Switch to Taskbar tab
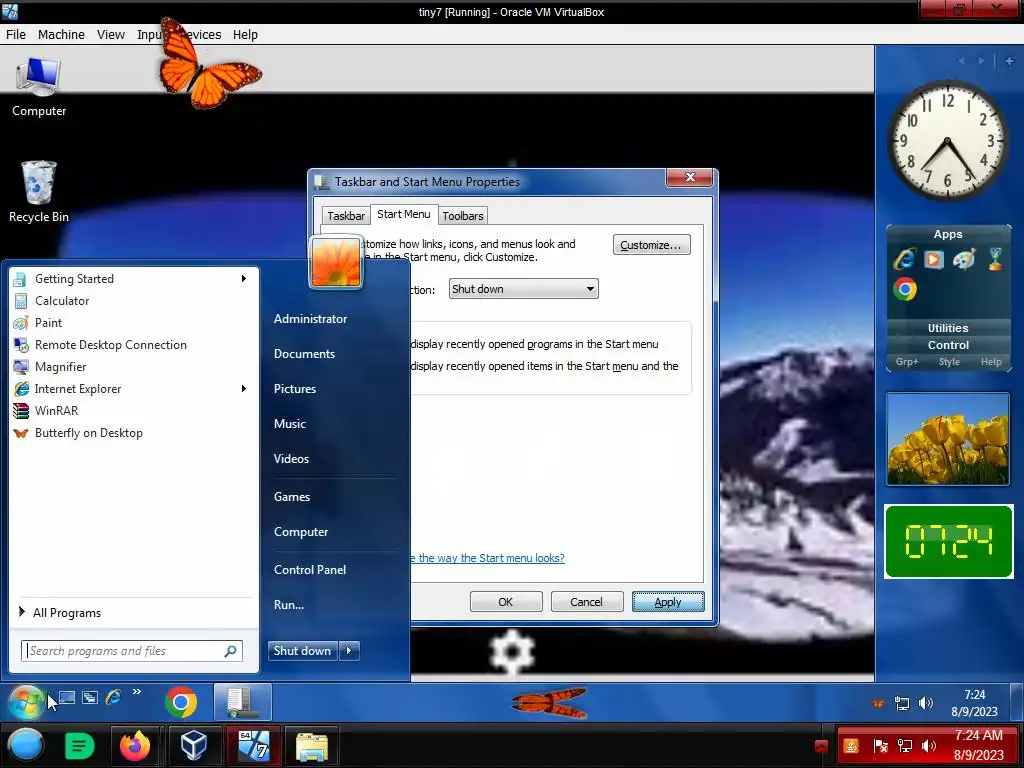The image size is (1024, 768). pyautogui.click(x=345, y=216)
